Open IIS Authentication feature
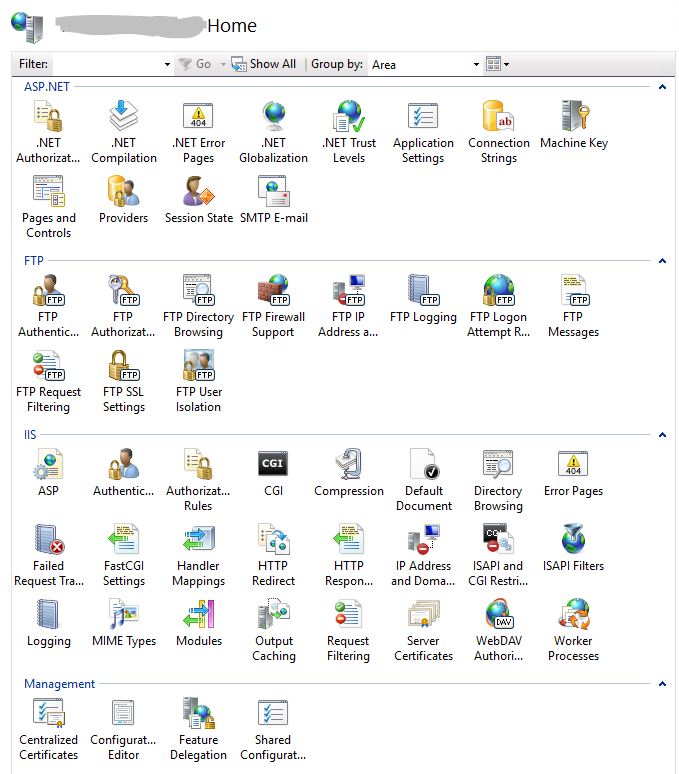The height and width of the screenshot is (774, 679). pos(123,473)
